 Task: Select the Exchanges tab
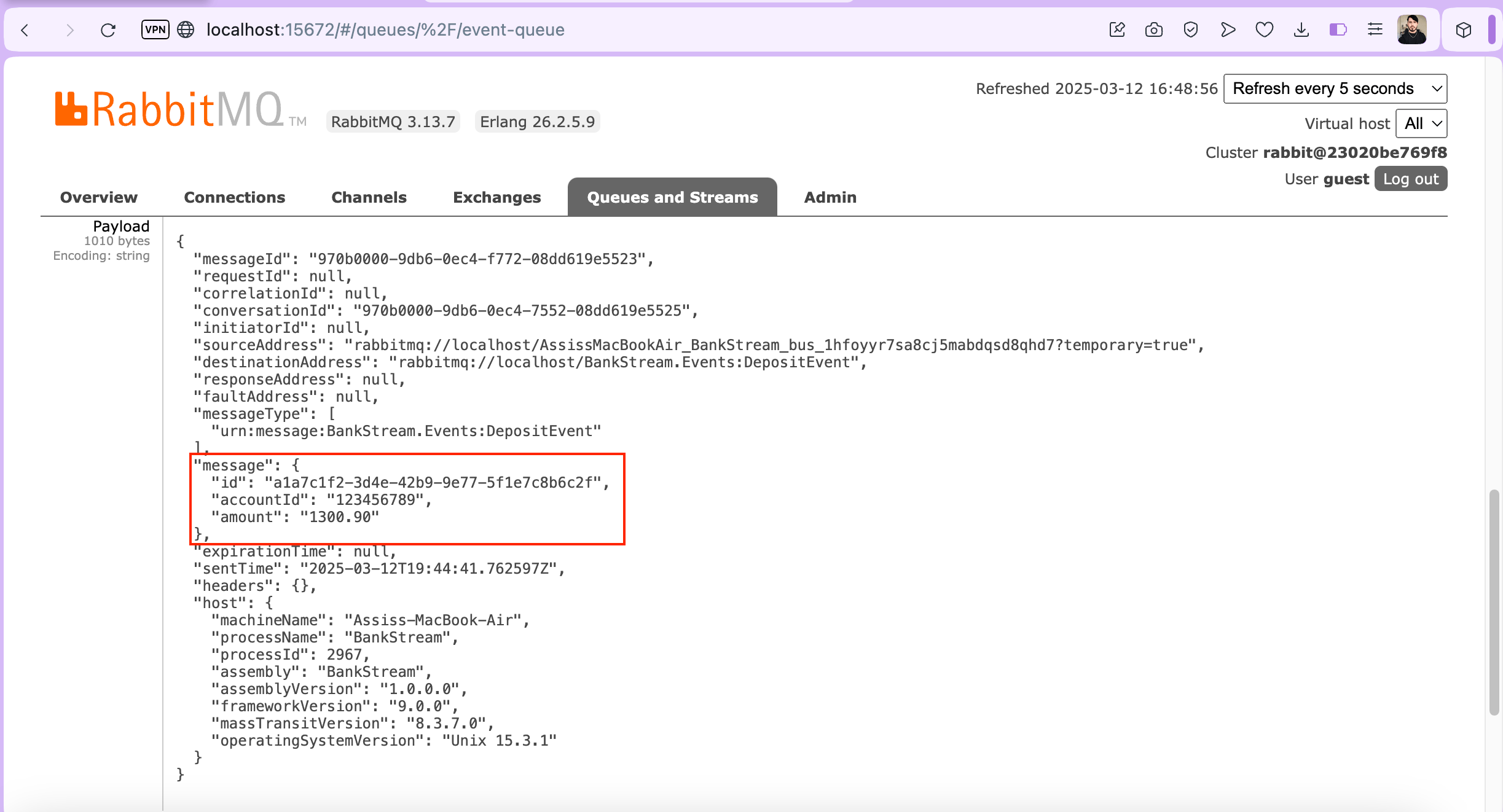[x=496, y=197]
